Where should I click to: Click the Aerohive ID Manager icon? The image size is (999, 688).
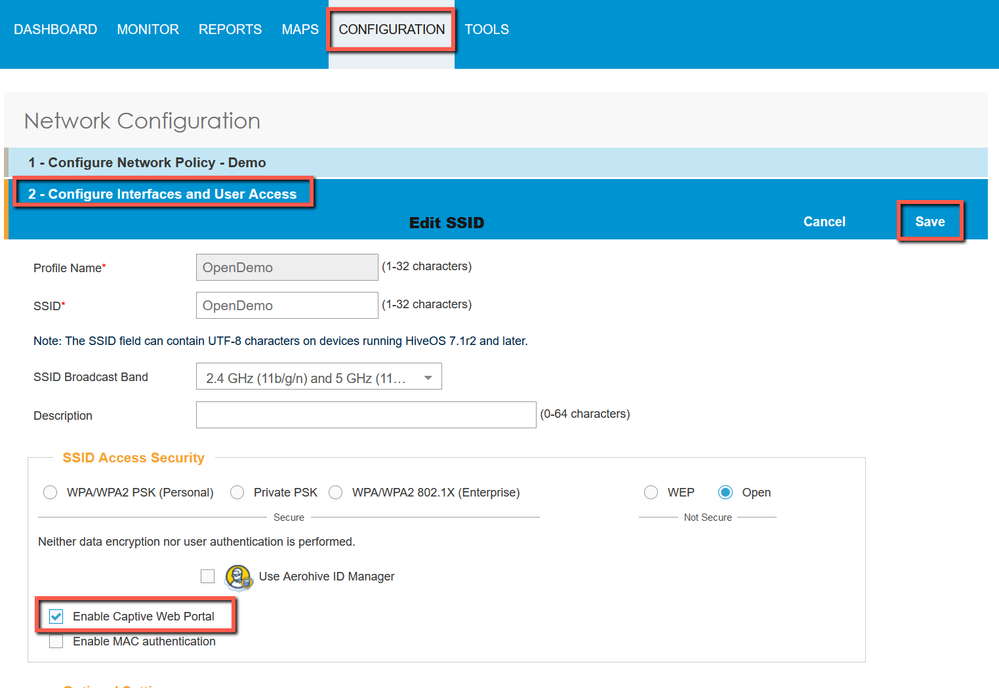[x=238, y=577]
